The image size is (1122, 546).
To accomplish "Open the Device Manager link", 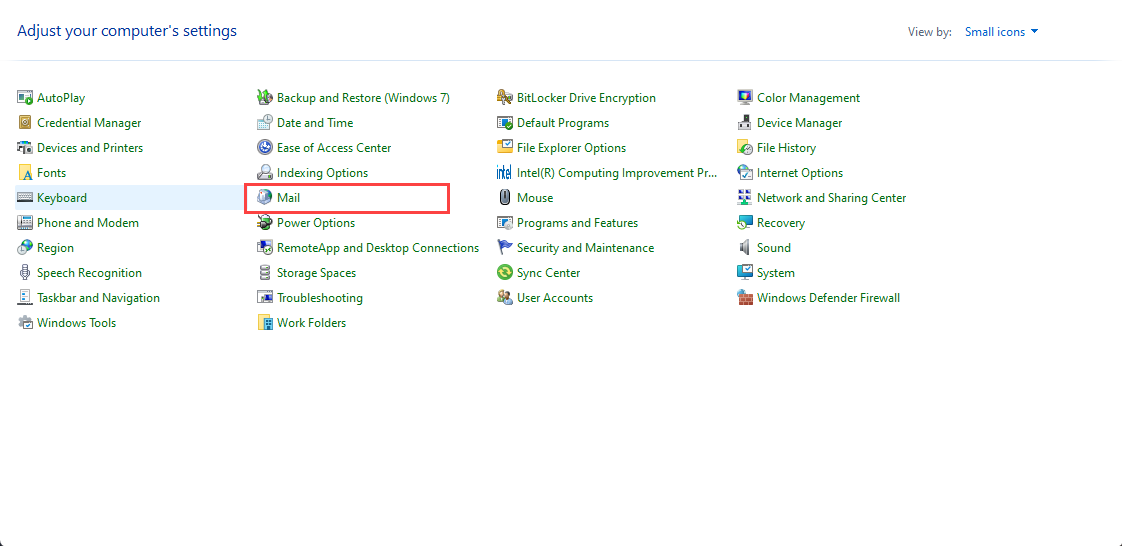I will 799,123.
